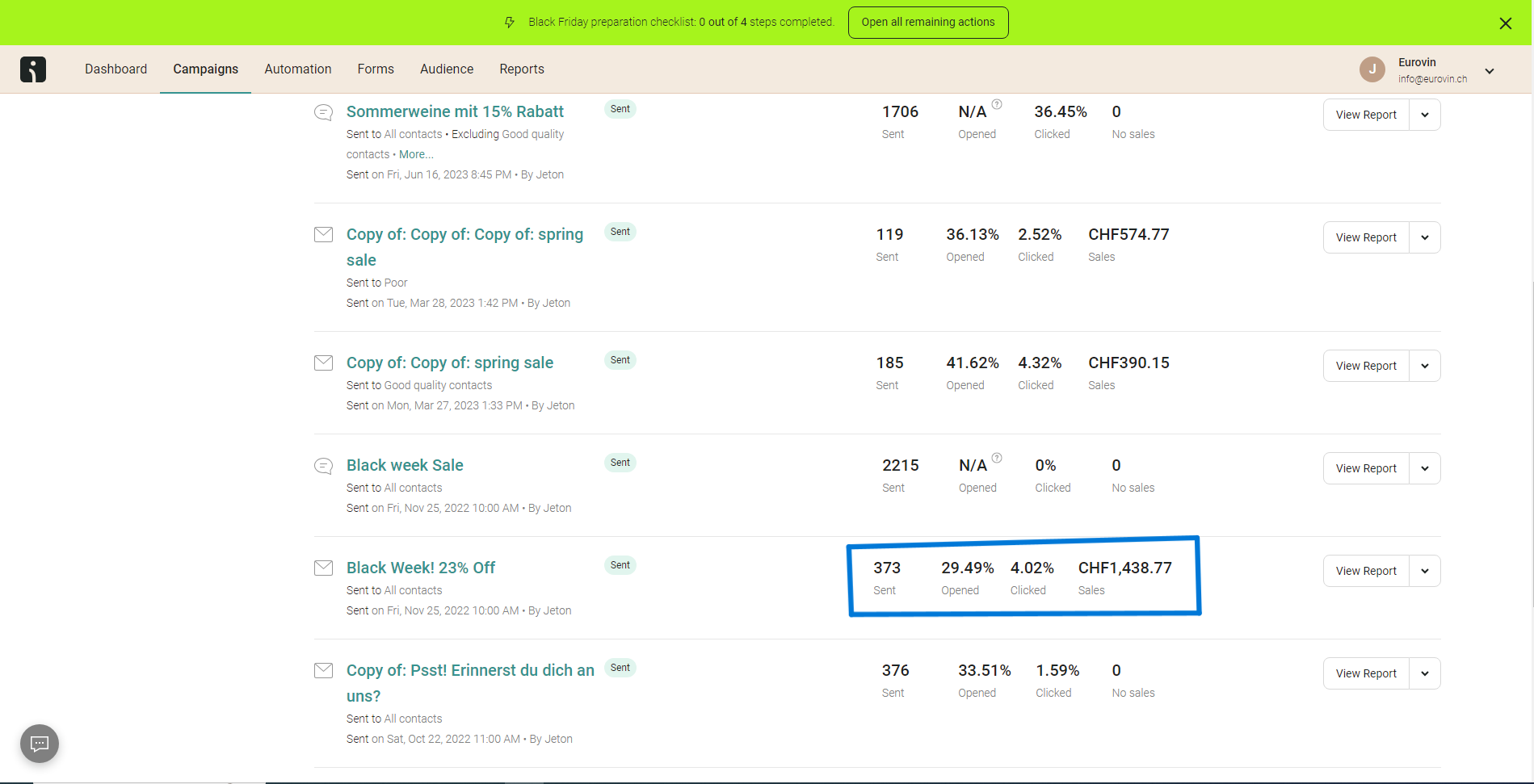Screen dimensions: 1534x784
Task: Open the Reports menu item
Action: coord(521,69)
